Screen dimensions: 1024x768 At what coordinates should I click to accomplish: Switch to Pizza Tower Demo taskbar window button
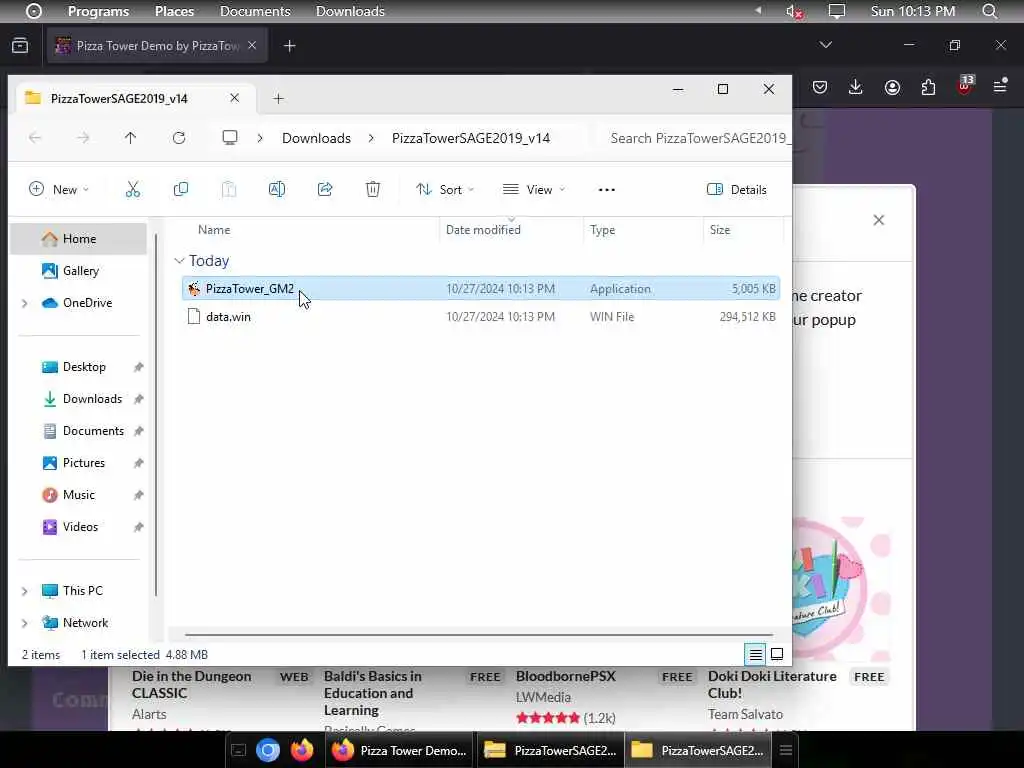coord(400,750)
